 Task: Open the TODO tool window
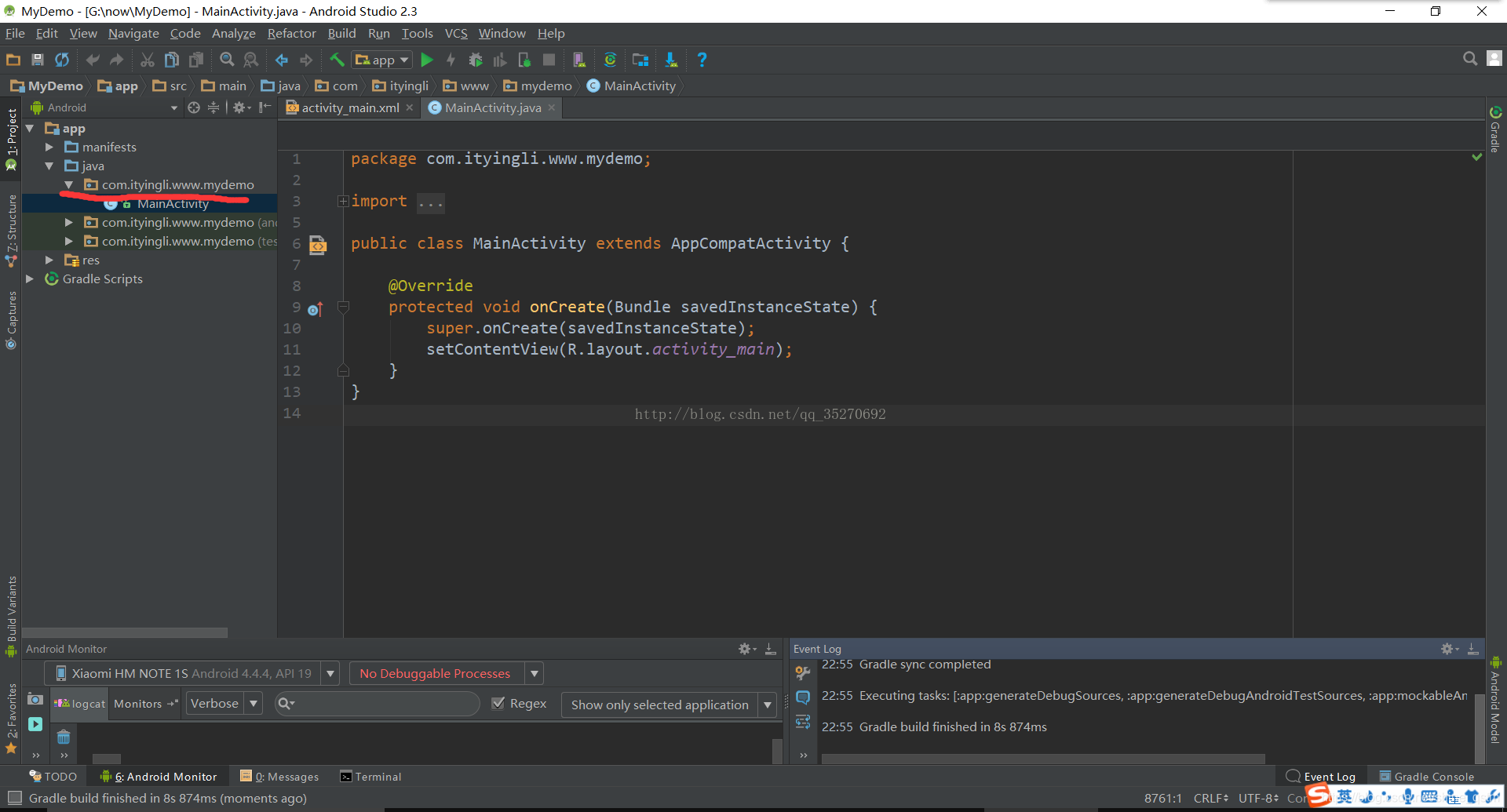coord(53,777)
